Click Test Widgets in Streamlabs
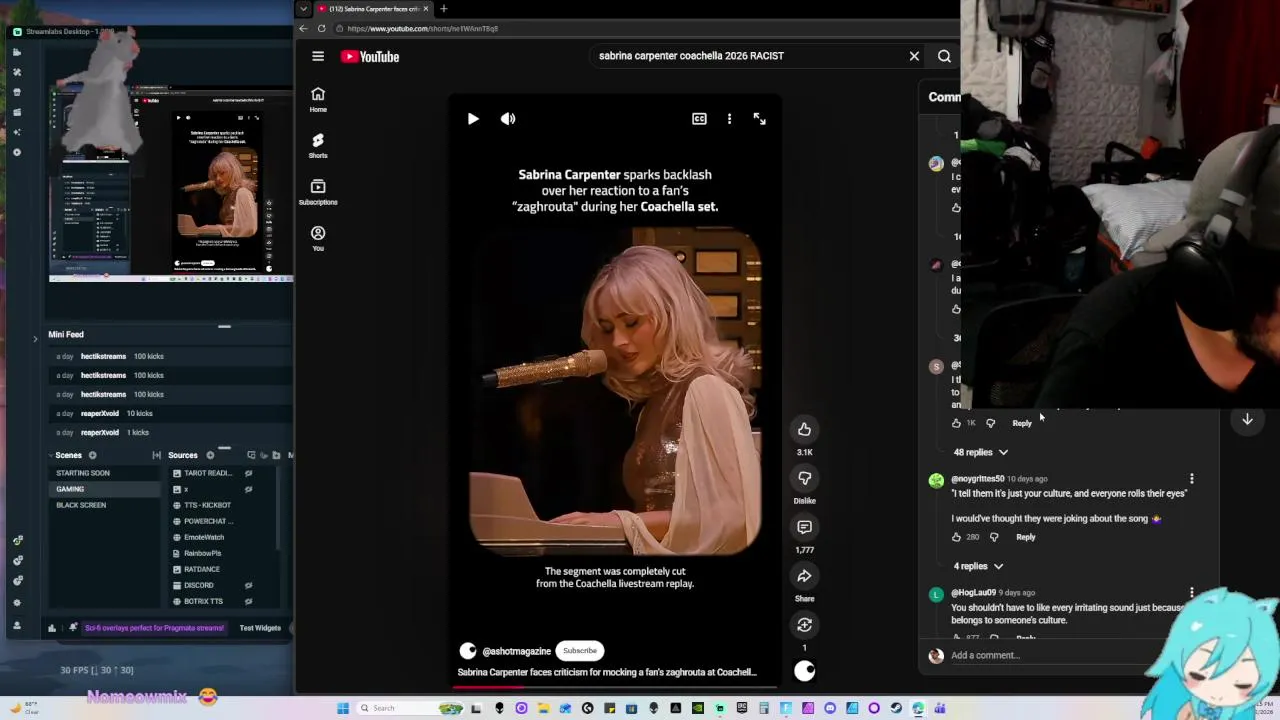Viewport: 1280px width, 720px height. click(x=260, y=628)
